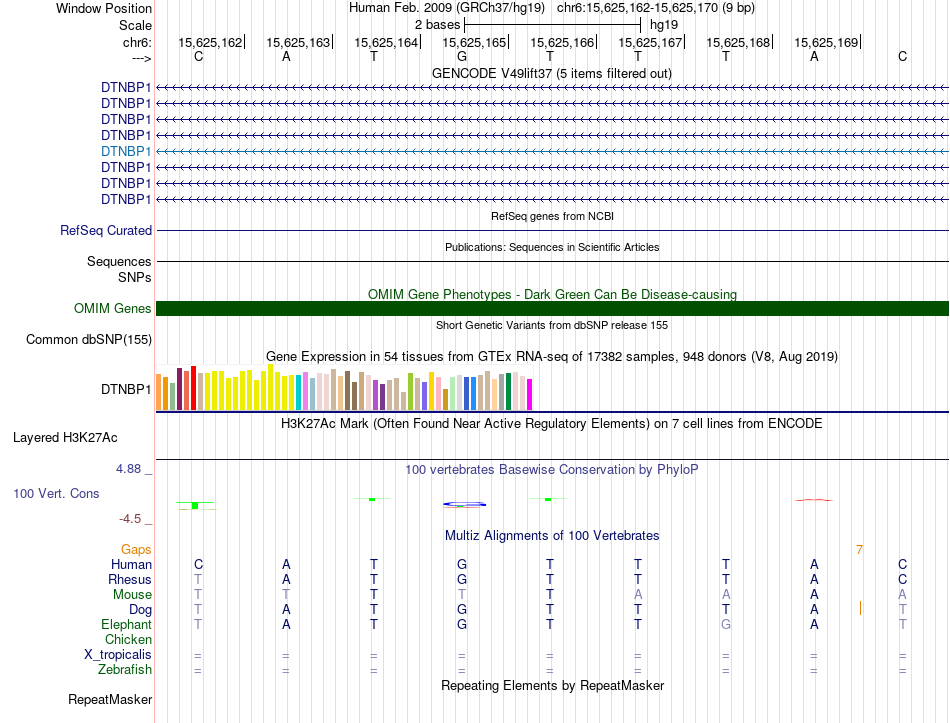Click the orange Gaps number 7

859,550
